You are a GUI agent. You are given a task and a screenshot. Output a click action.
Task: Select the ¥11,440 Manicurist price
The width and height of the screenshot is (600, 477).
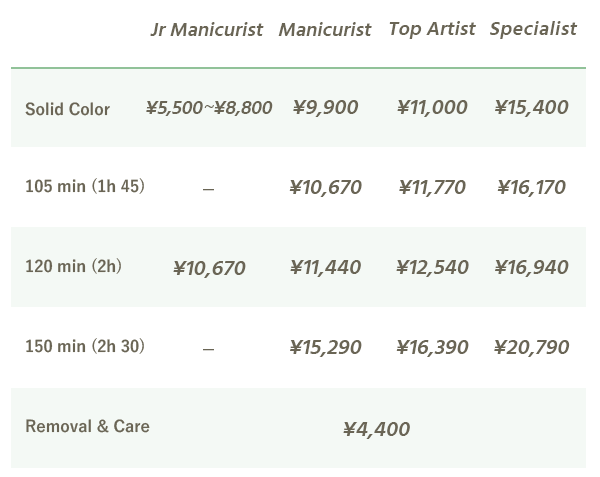[x=325, y=267]
